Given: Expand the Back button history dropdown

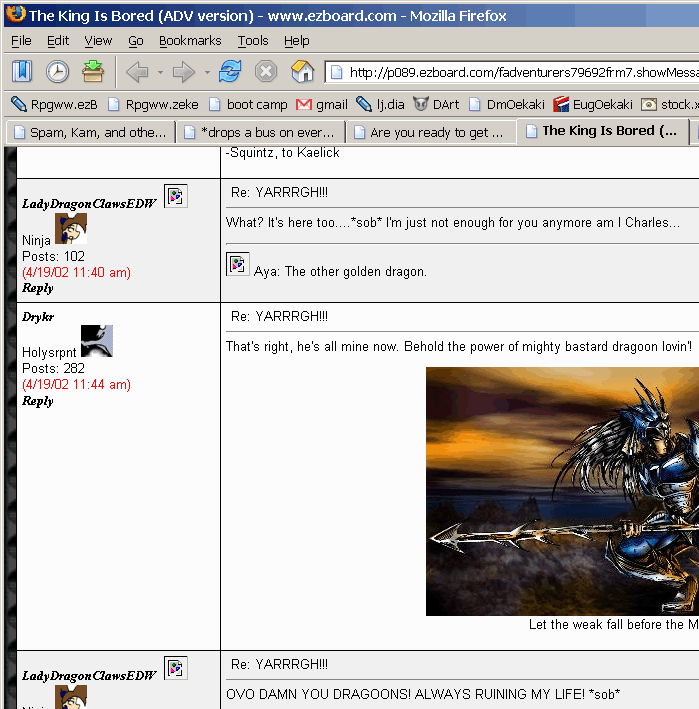Looking at the screenshot, I should point(160,72).
